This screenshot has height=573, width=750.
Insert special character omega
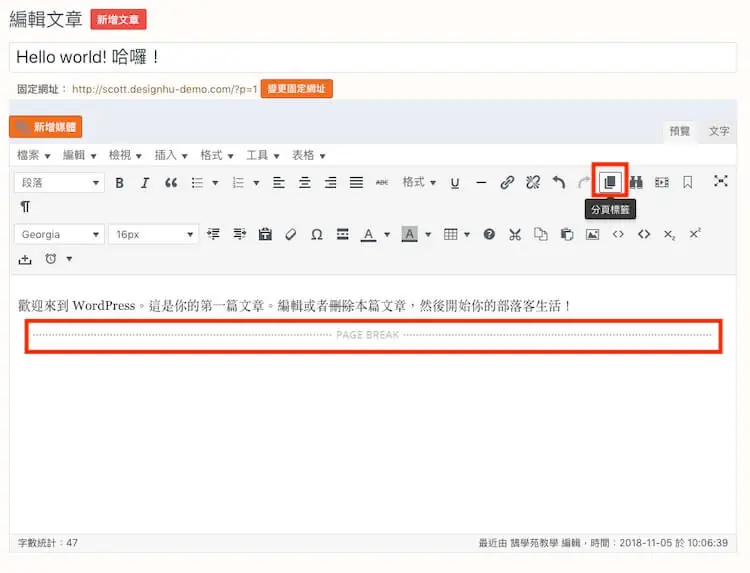click(x=317, y=234)
